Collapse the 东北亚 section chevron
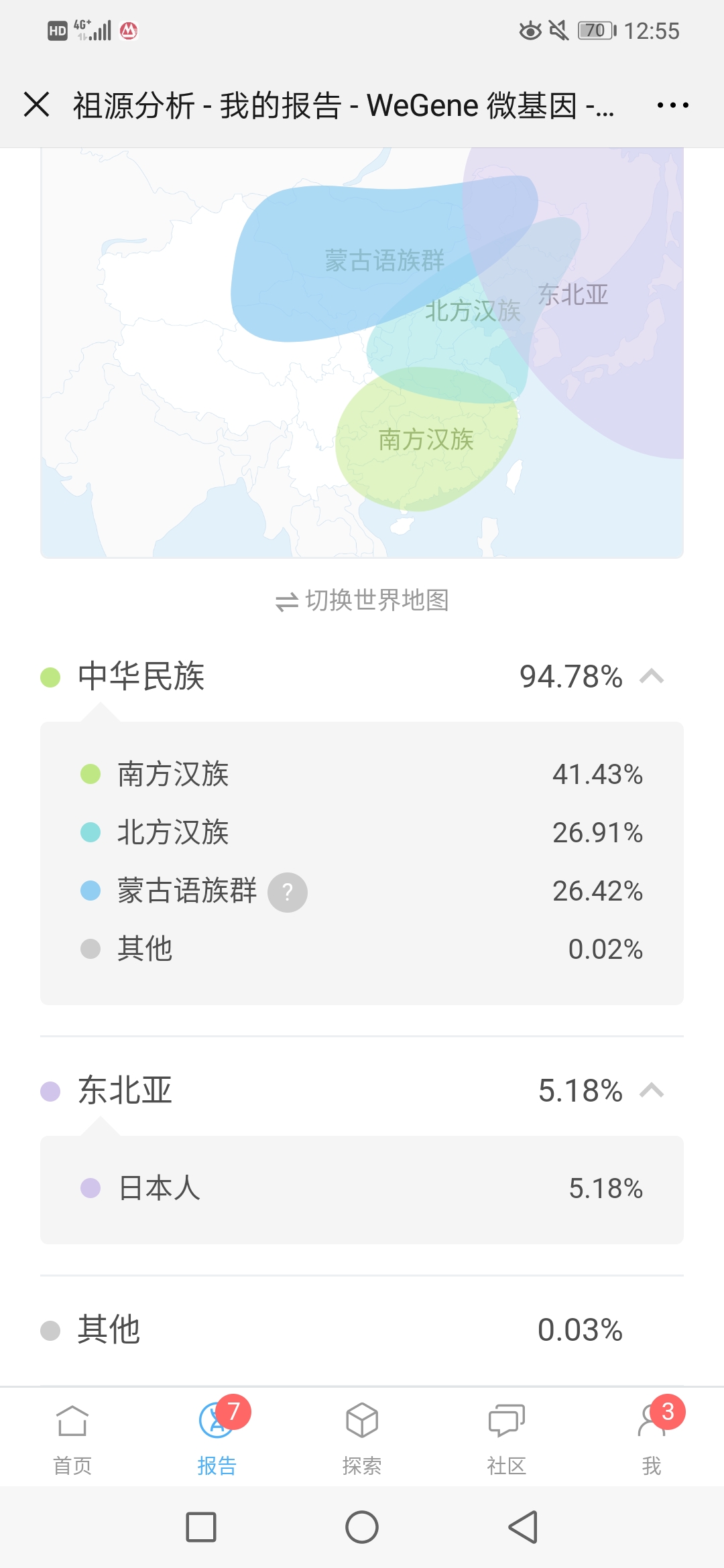The width and height of the screenshot is (724, 1568). [652, 1091]
